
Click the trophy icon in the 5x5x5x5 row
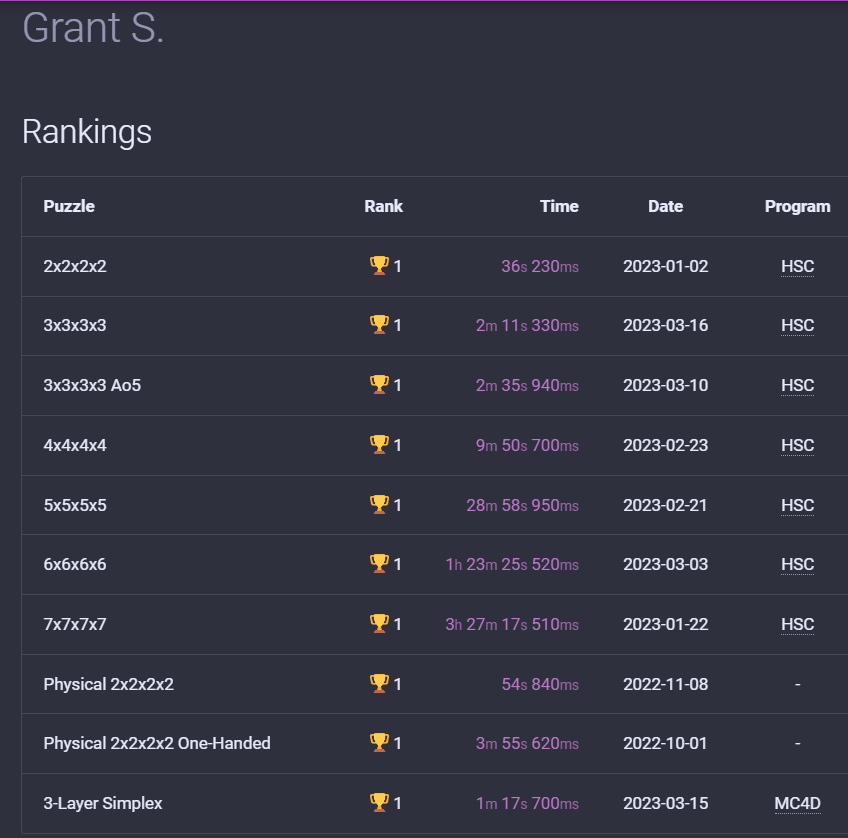[x=379, y=504]
